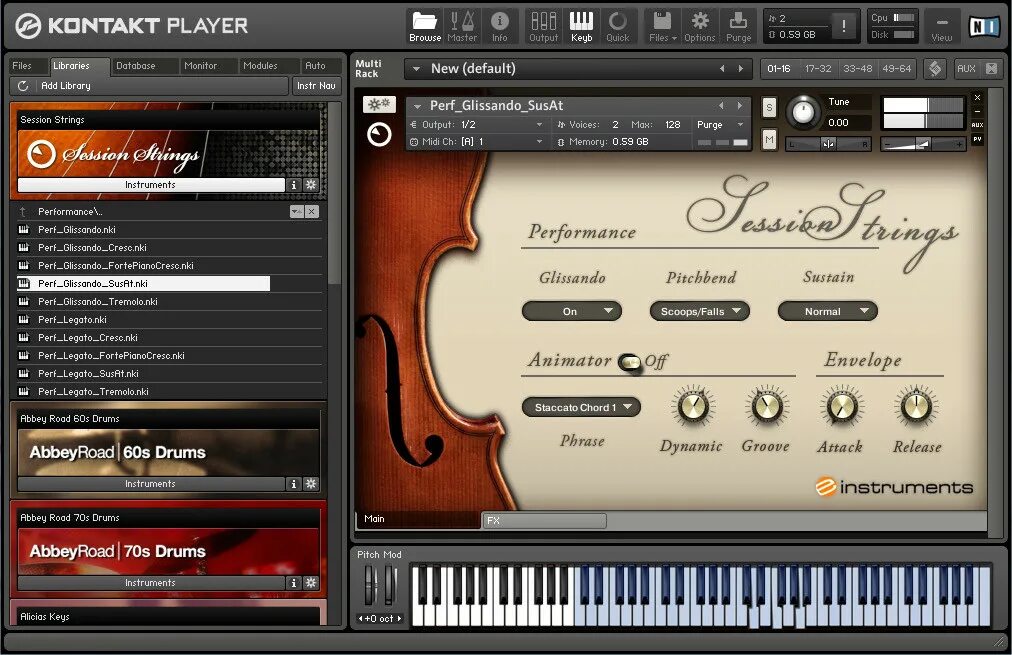
Task: Open Abbey Road 70s Drums settings gear
Action: click(x=311, y=583)
